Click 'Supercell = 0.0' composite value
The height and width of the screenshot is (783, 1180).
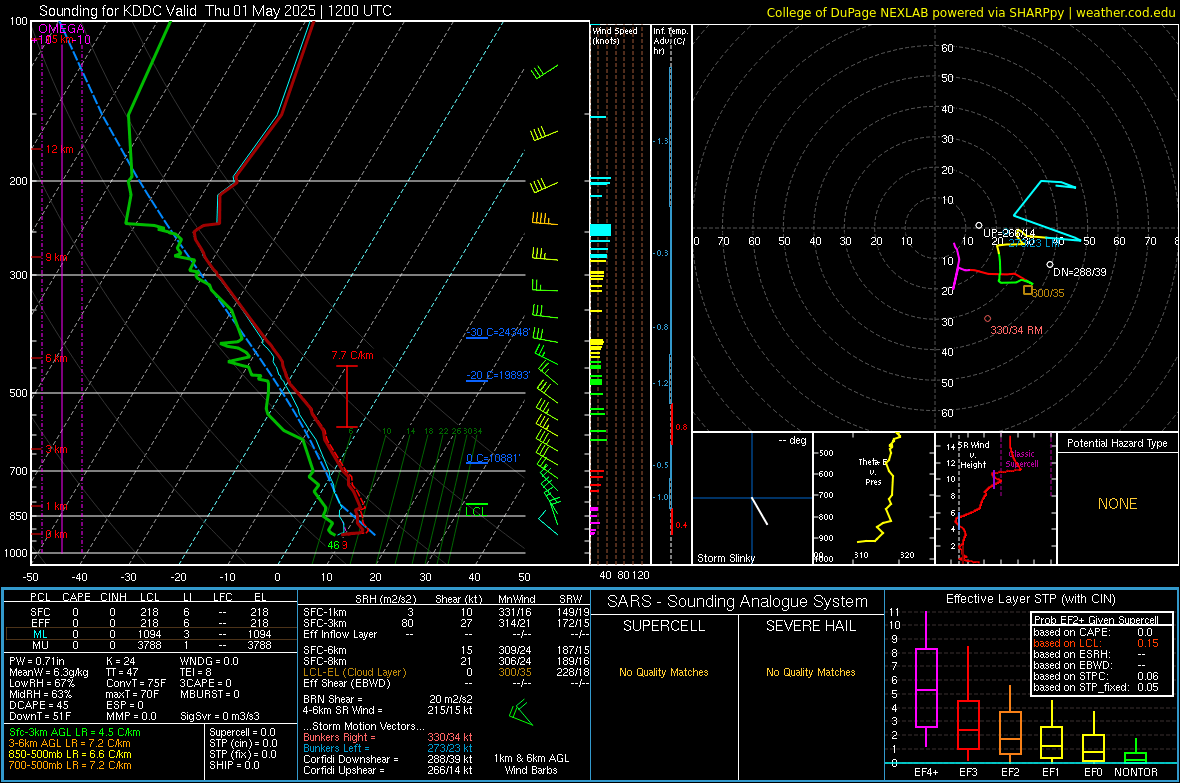242,732
